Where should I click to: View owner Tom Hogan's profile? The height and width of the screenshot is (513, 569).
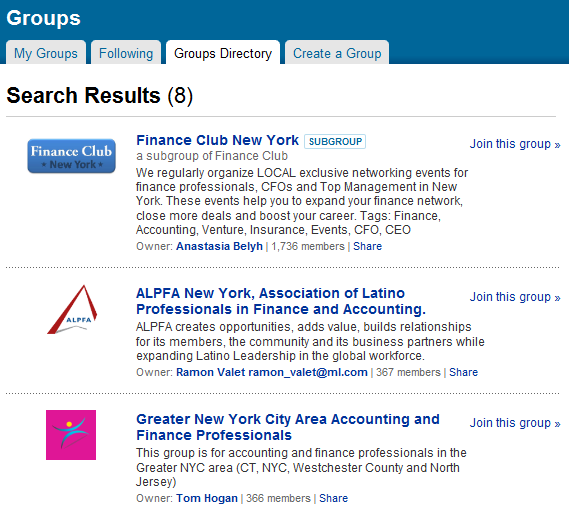coord(207,498)
